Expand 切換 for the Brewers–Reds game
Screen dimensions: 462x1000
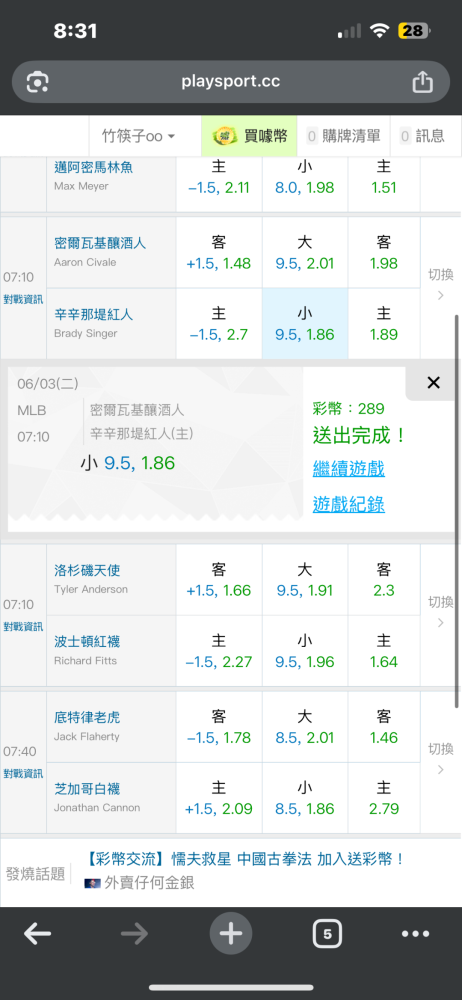coord(441,284)
